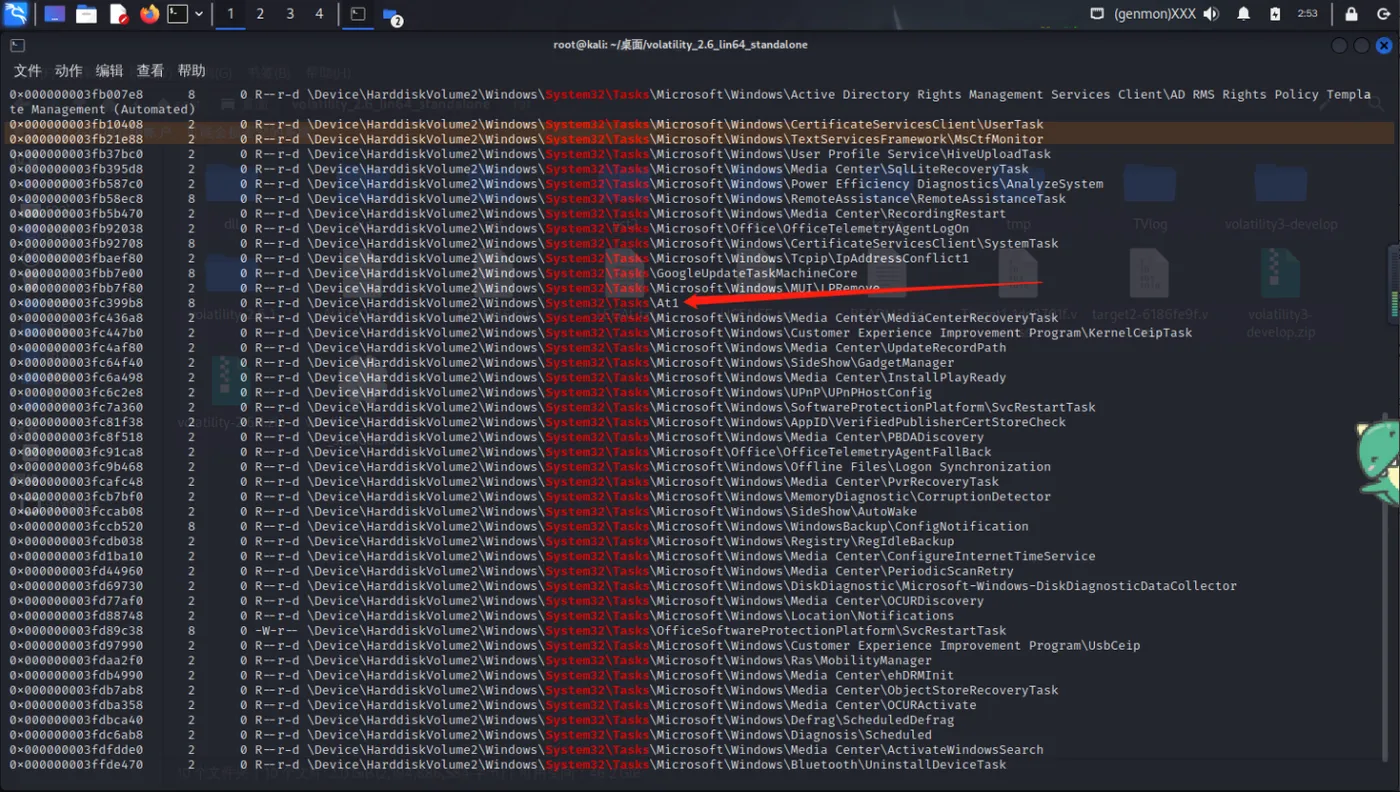Minimize the terminal window
Viewport: 1400px width, 792px height.
[1340, 45]
